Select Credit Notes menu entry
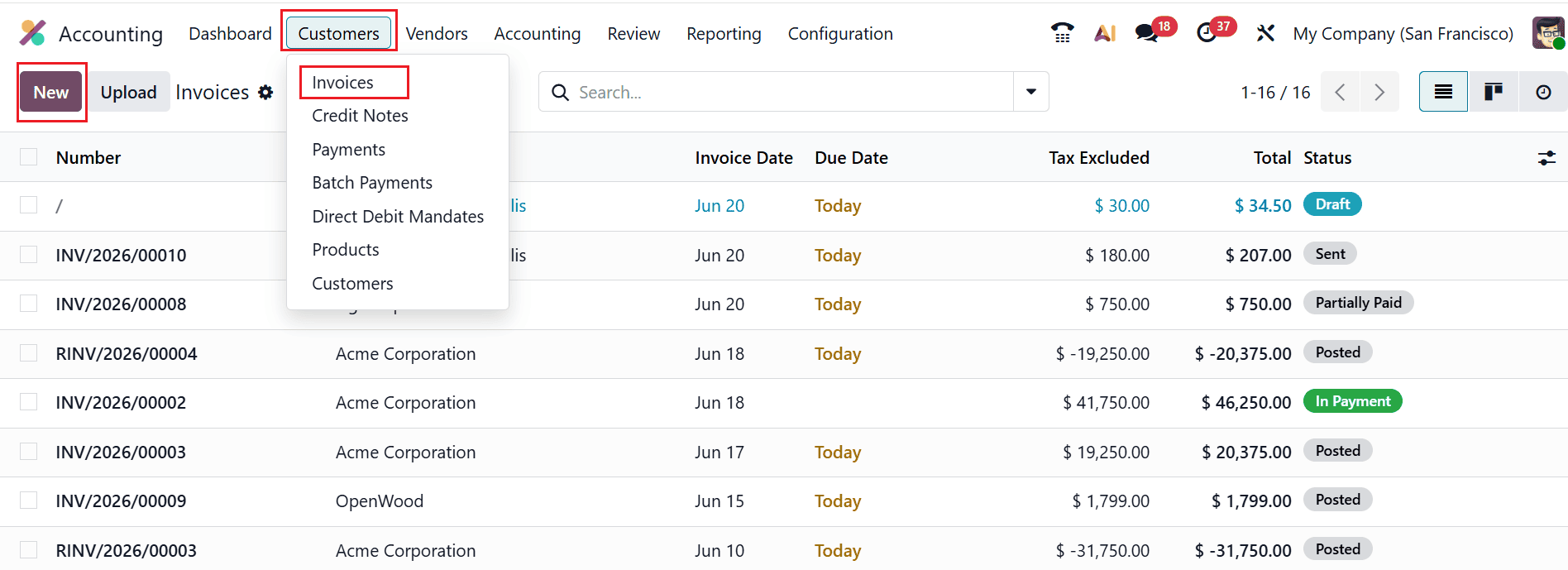Screen dimensions: 1568x570 360,116
